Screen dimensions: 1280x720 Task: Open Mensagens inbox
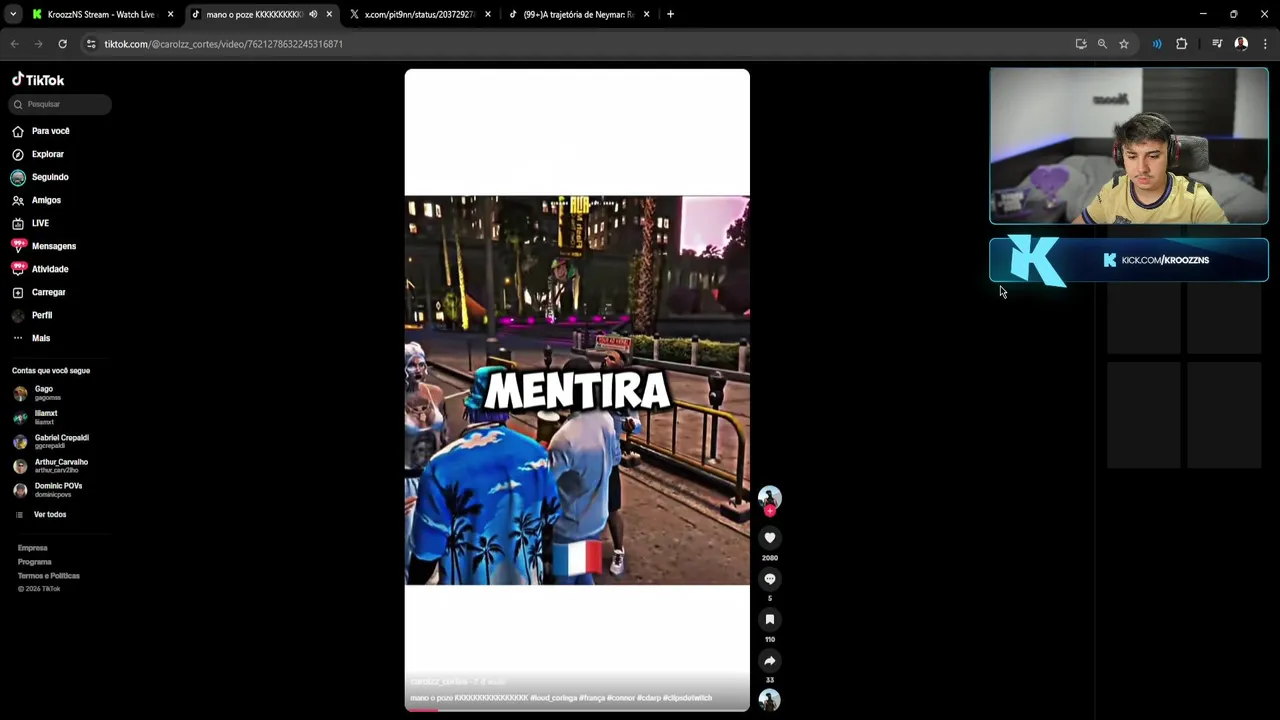[53, 246]
